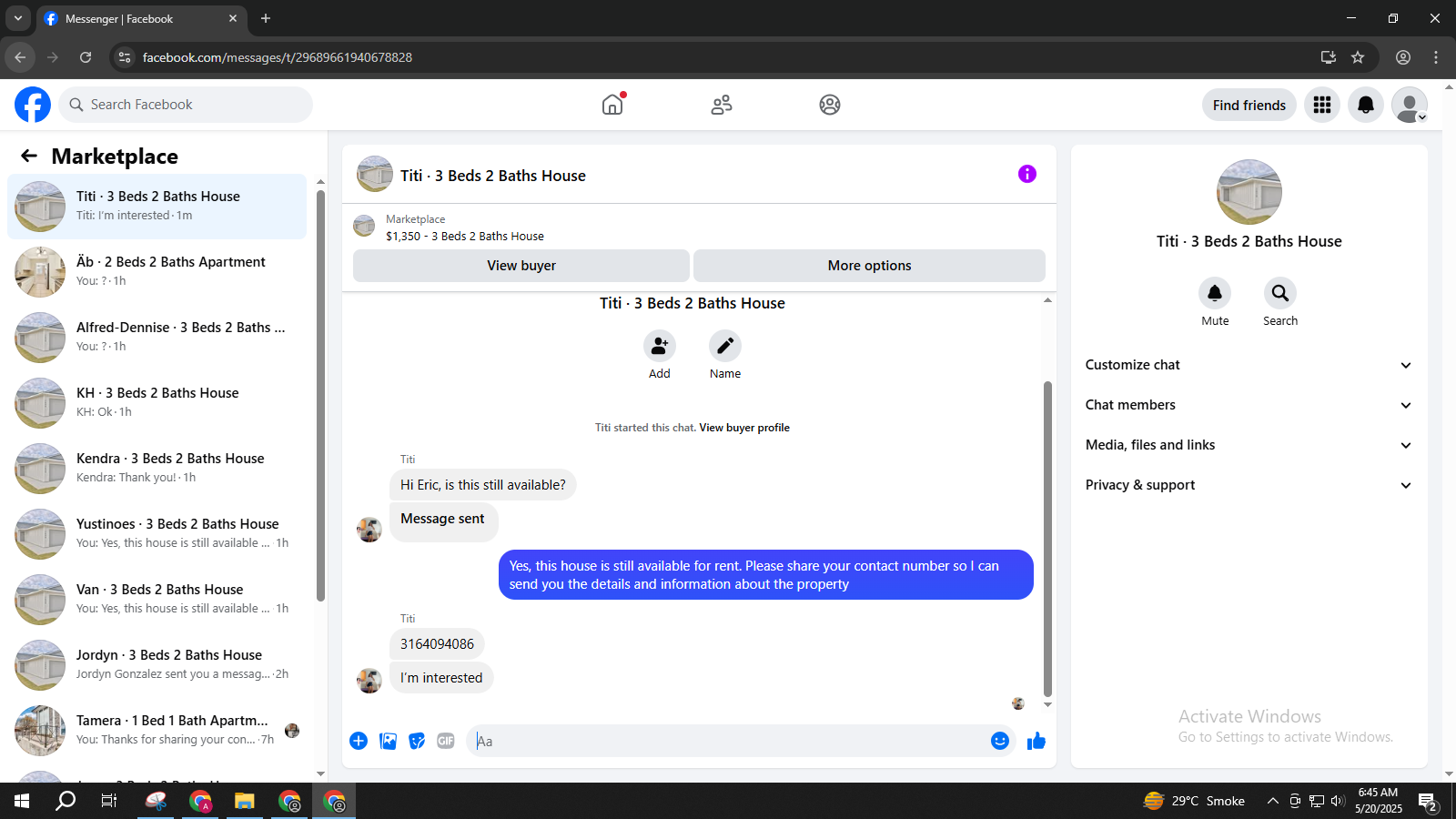
Task: Open Van · 3 Beds 2 Baths House chat
Action: (x=157, y=600)
